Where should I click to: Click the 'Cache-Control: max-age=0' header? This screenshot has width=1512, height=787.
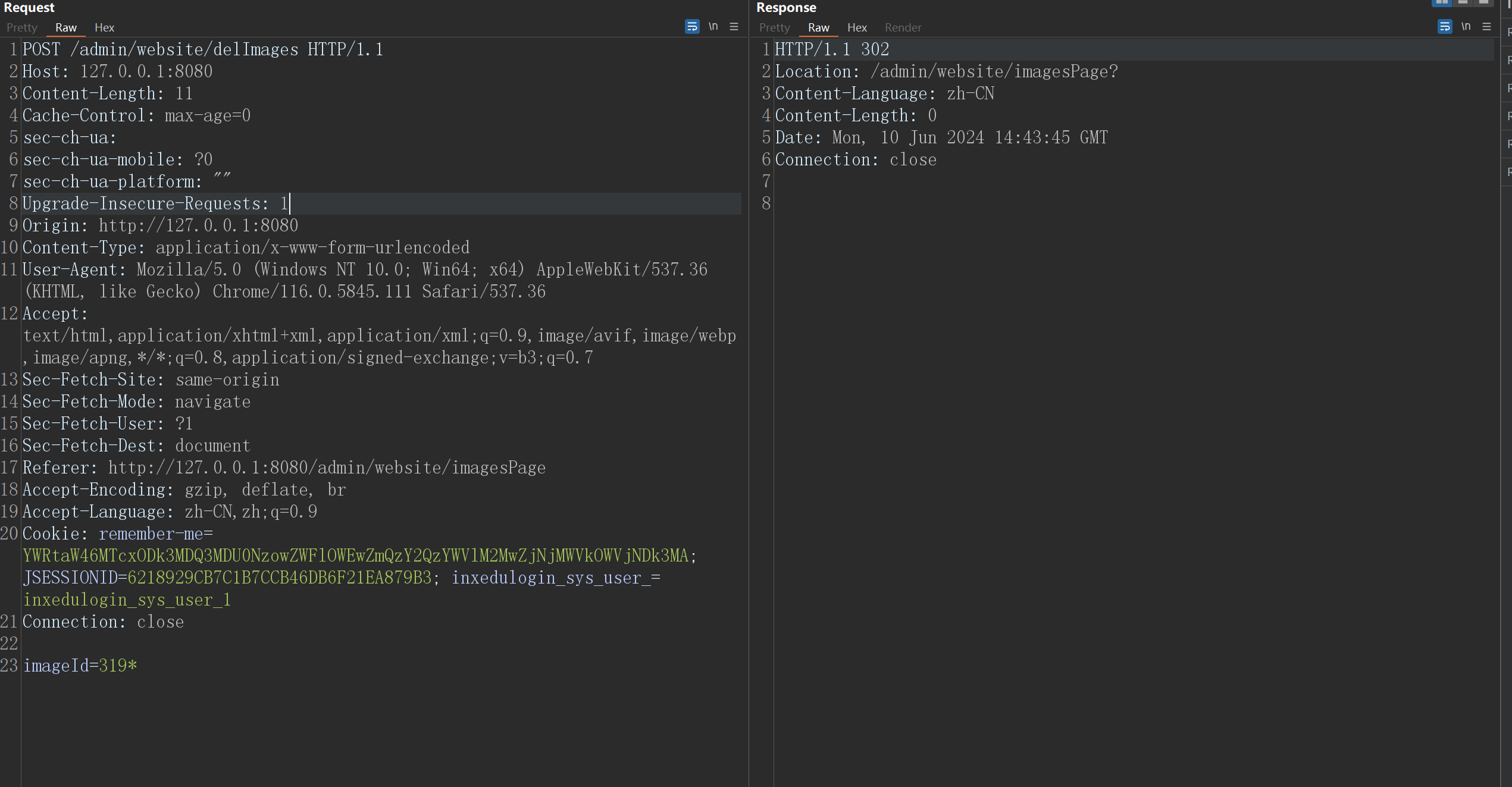pos(137,115)
